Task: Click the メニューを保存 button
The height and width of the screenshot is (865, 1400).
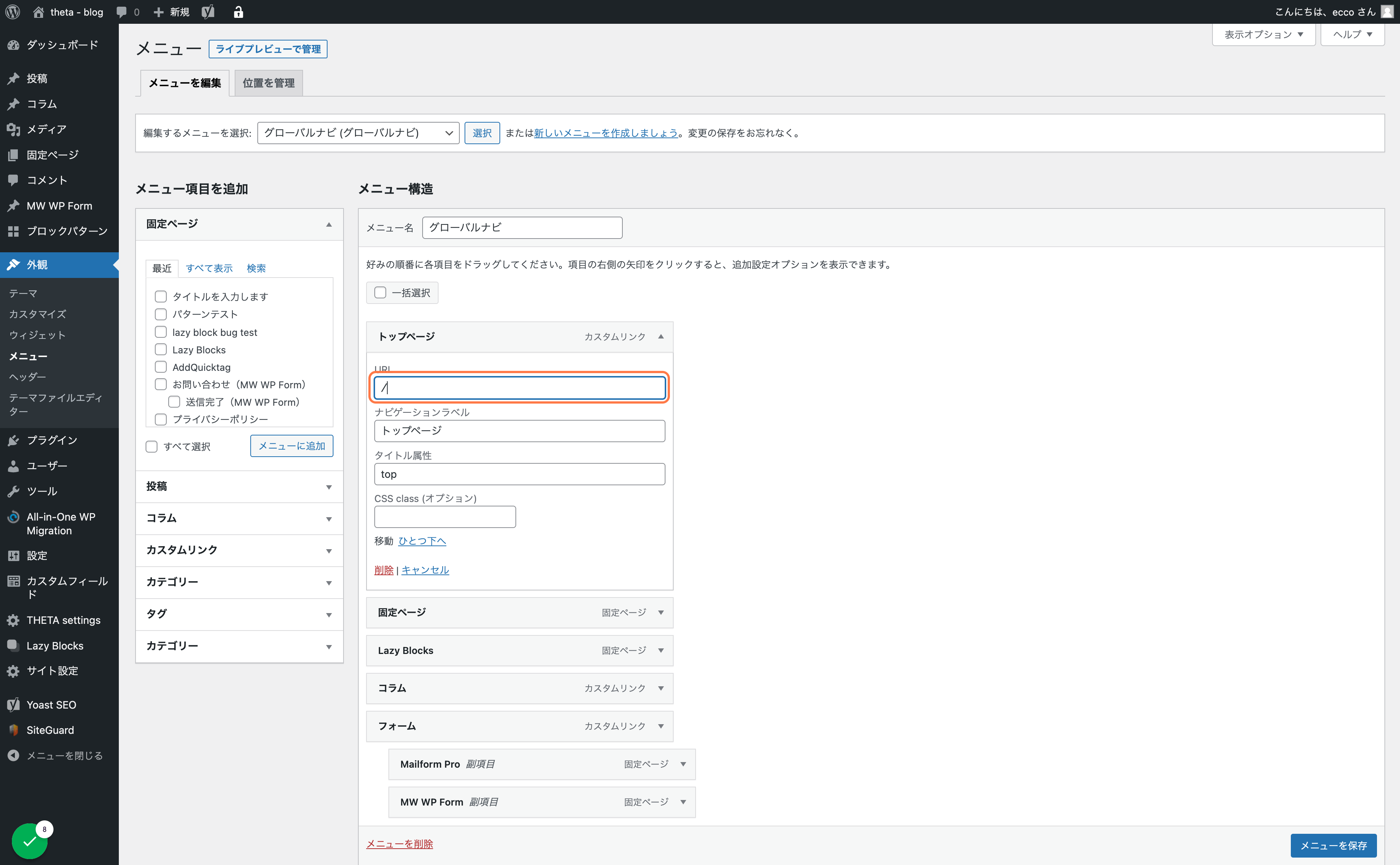Action: pyautogui.click(x=1334, y=846)
